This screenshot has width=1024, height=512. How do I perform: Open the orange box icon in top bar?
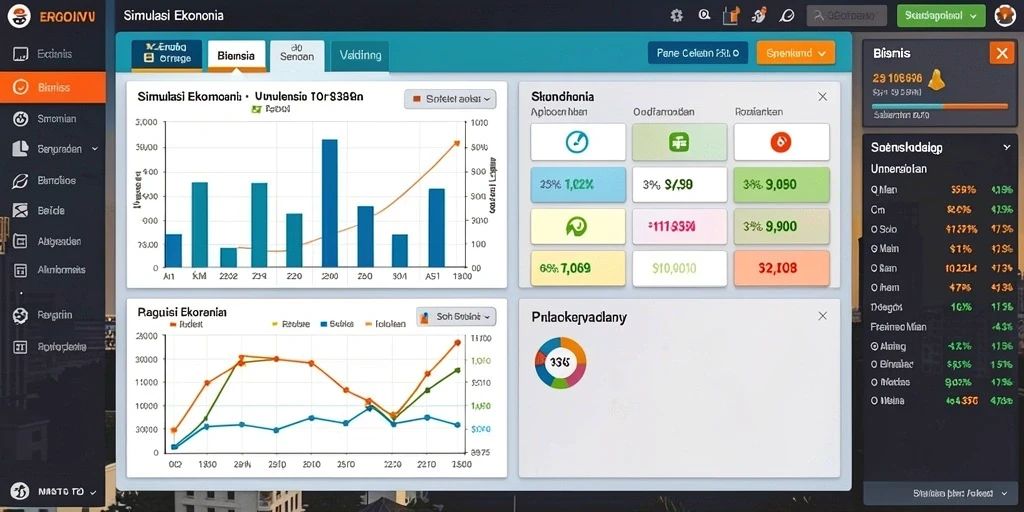(x=731, y=15)
